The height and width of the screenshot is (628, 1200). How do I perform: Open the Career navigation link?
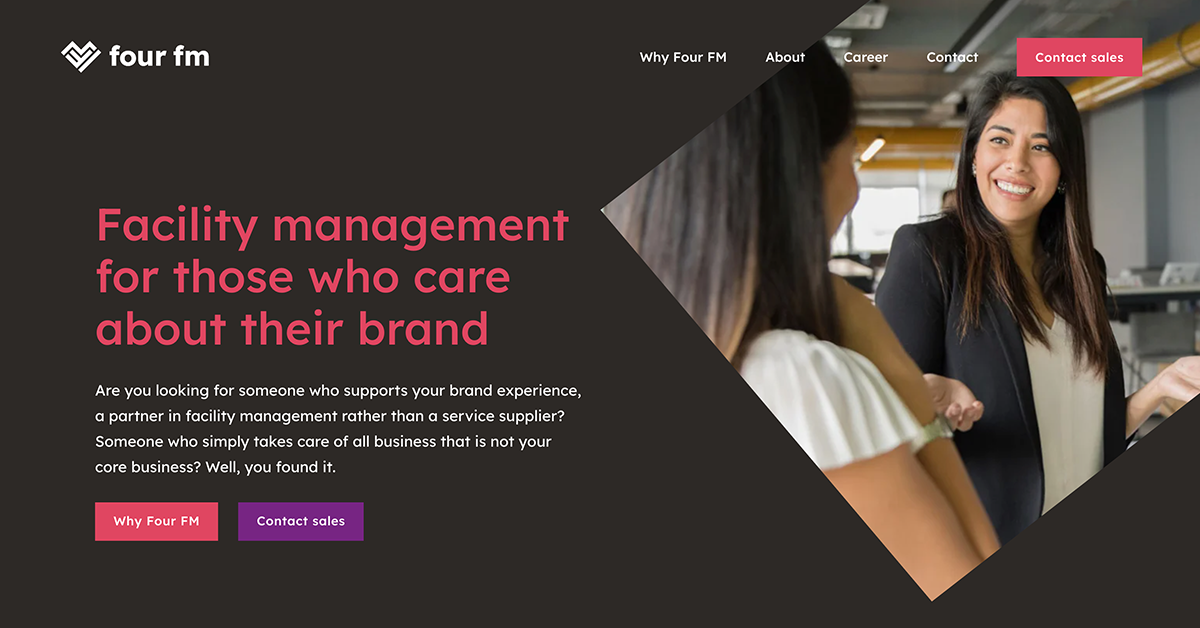[x=865, y=57]
